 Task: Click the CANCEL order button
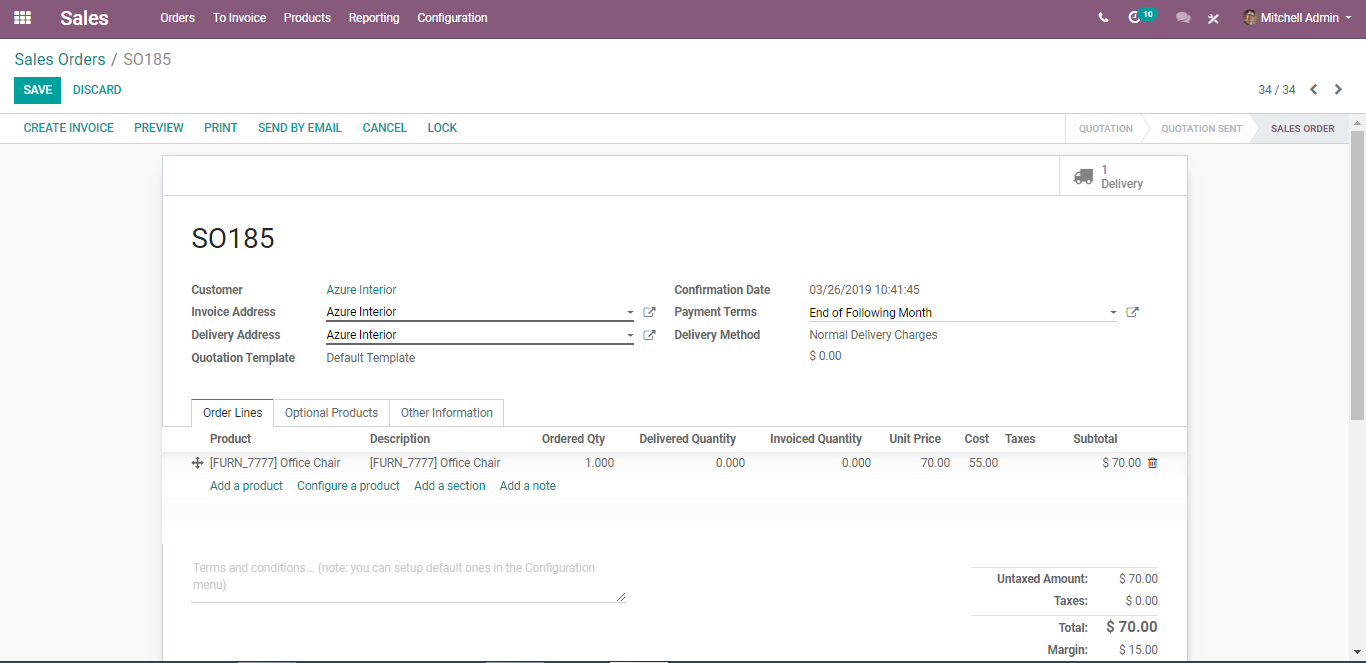[385, 128]
